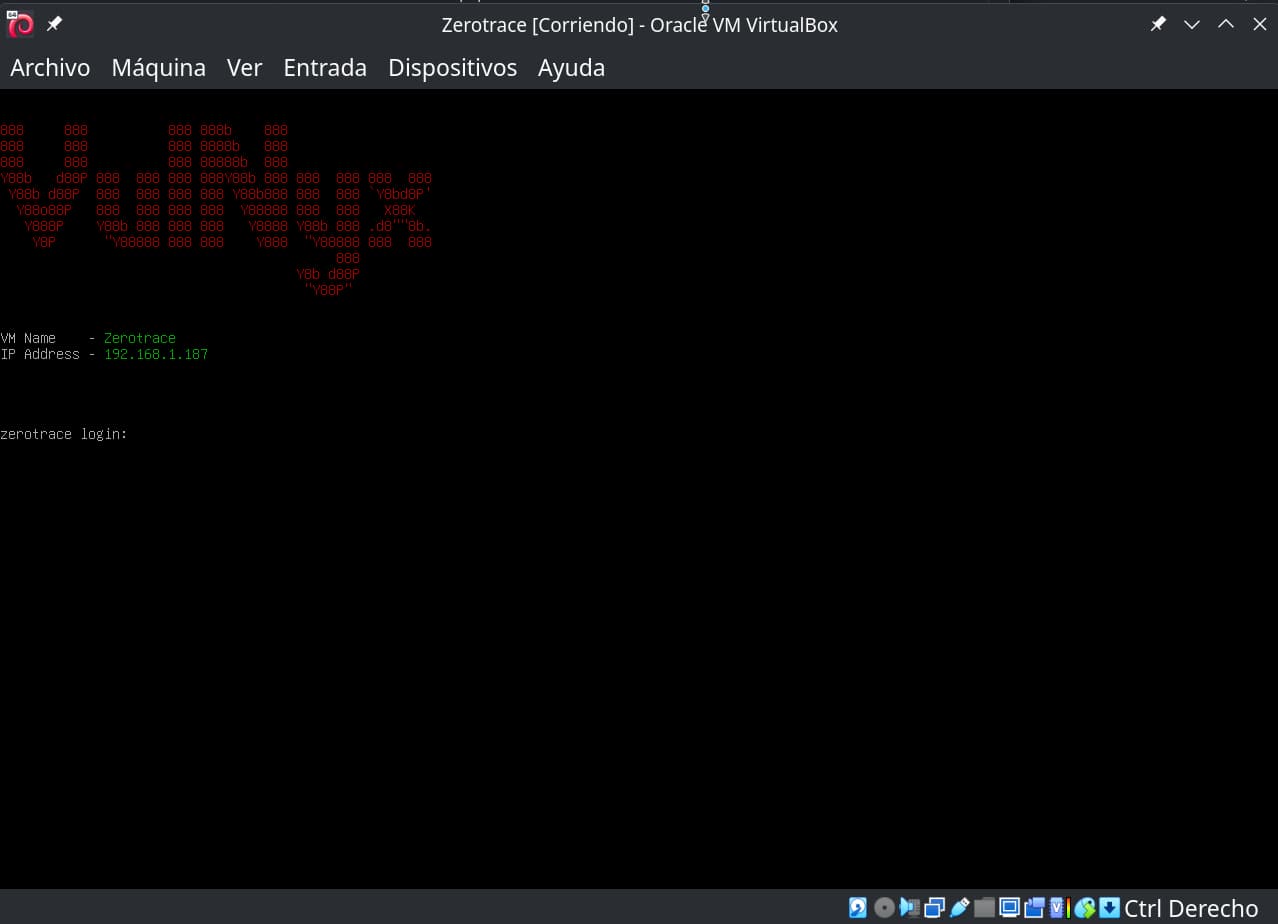Open the Entrada menu
Image resolution: width=1278 pixels, height=924 pixels.
click(325, 67)
